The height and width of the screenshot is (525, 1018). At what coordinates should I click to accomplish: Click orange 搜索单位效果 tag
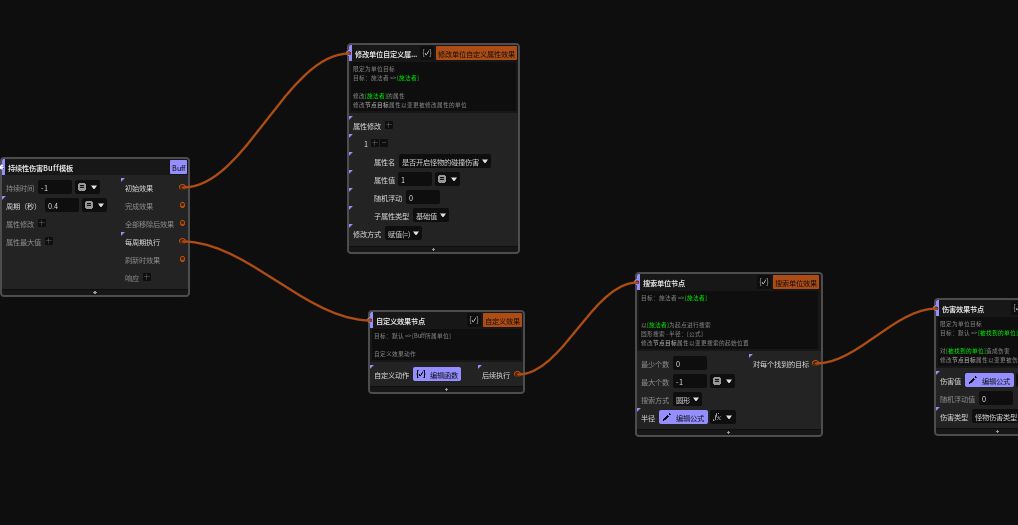[796, 283]
